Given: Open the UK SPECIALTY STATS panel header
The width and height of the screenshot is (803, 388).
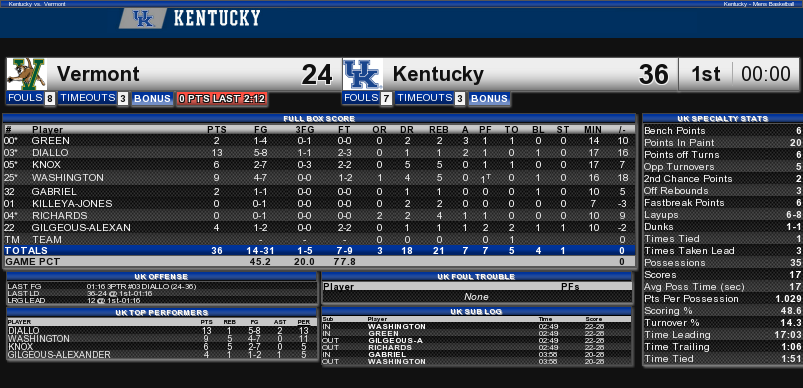Looking at the screenshot, I should (723, 119).
